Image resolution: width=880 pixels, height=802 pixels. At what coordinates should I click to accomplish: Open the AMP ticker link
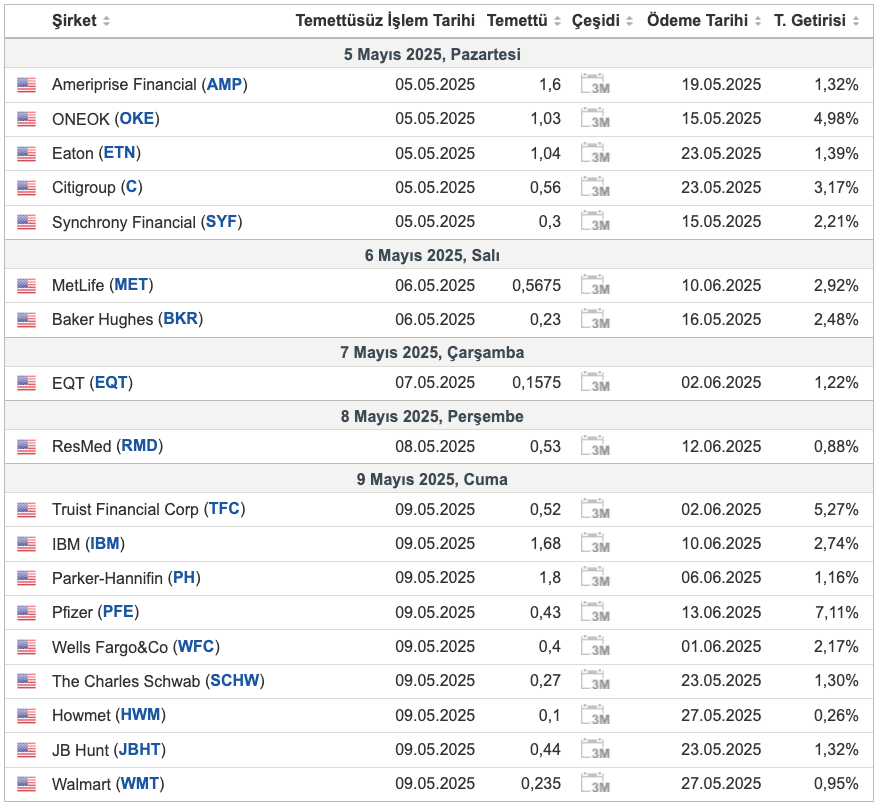pyautogui.click(x=224, y=84)
